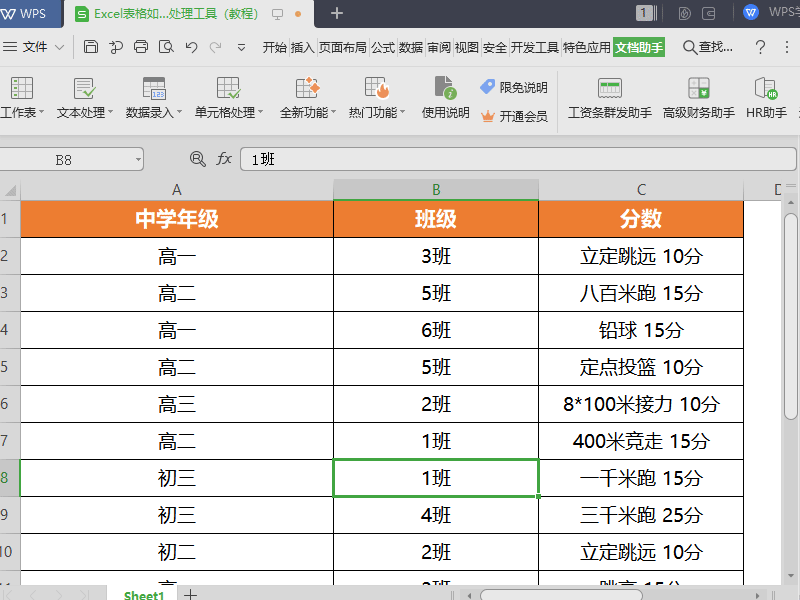Screen dimensions: 800x600
Task: Switch to the 插入 ribbon tab
Action: 303,47
